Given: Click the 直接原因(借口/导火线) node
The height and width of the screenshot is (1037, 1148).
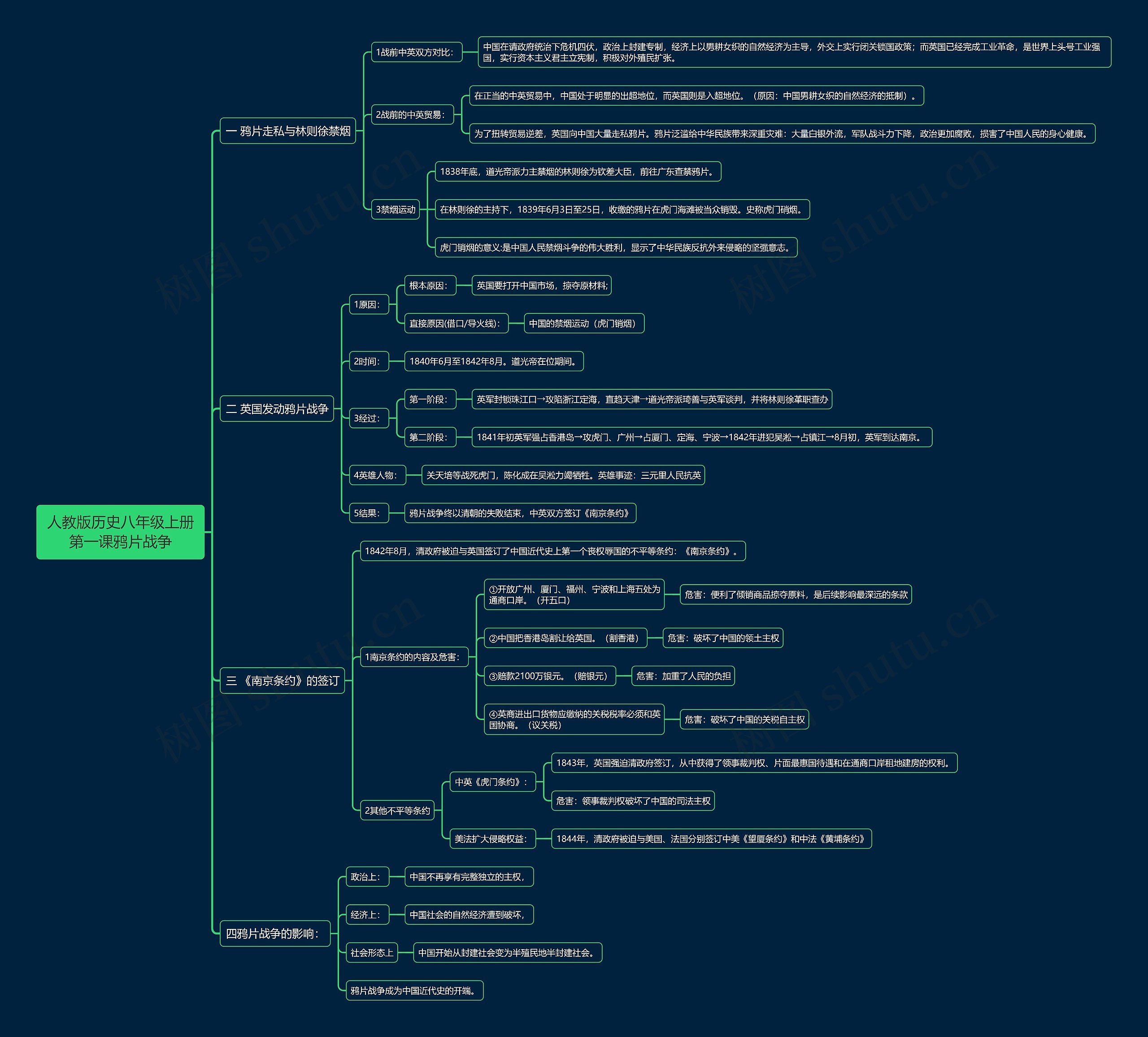Looking at the screenshot, I should coord(456,323).
